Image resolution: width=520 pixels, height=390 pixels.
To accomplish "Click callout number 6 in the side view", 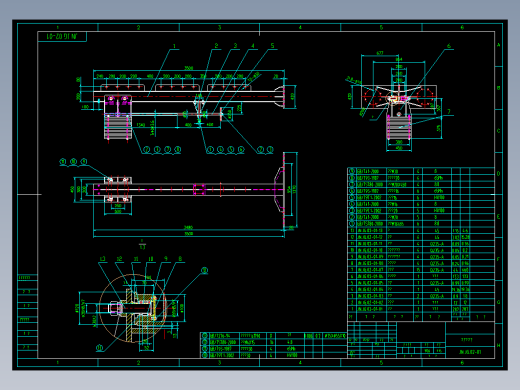I will pyautogui.click(x=449, y=46).
